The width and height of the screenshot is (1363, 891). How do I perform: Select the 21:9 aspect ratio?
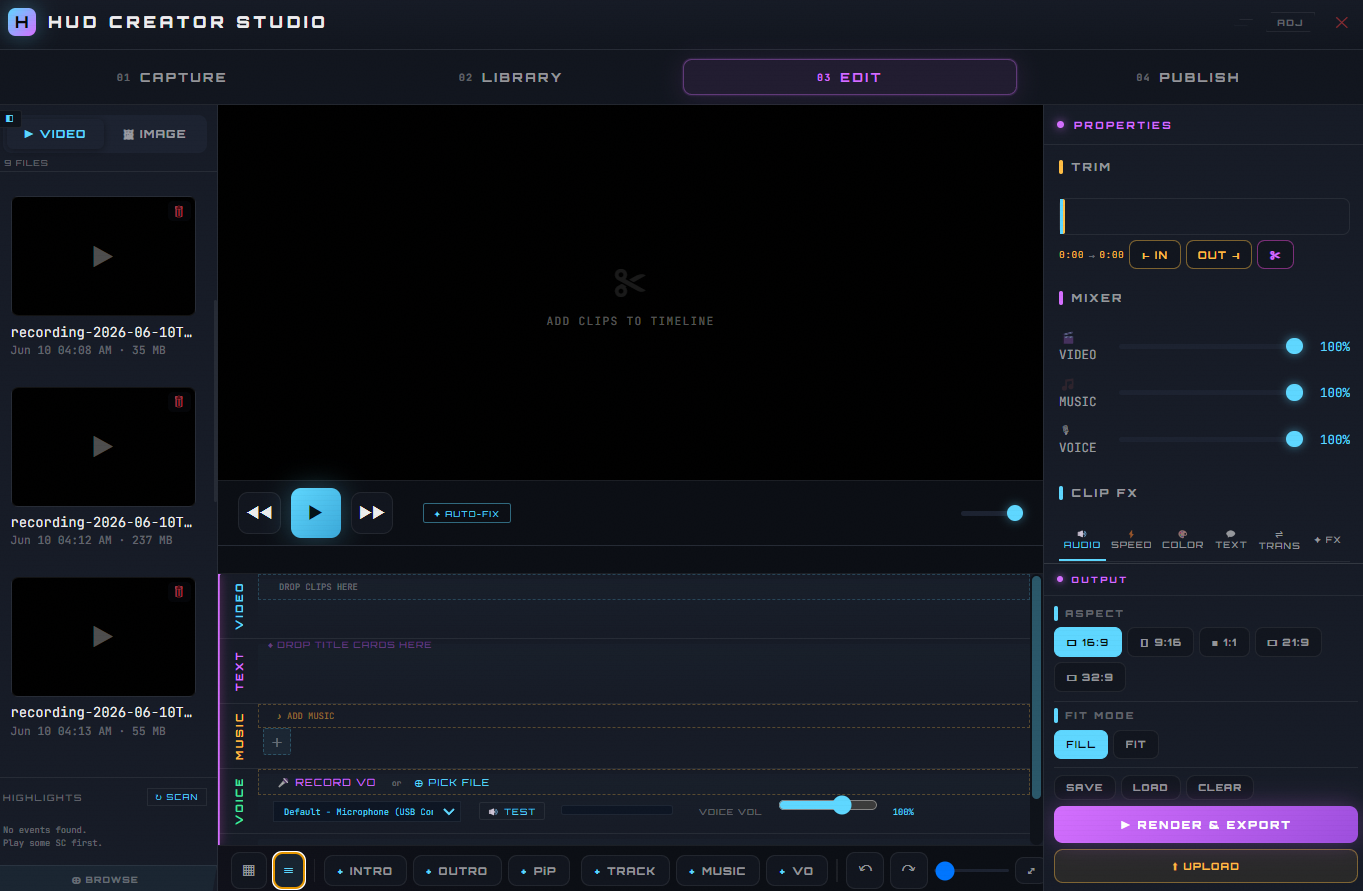1288,642
